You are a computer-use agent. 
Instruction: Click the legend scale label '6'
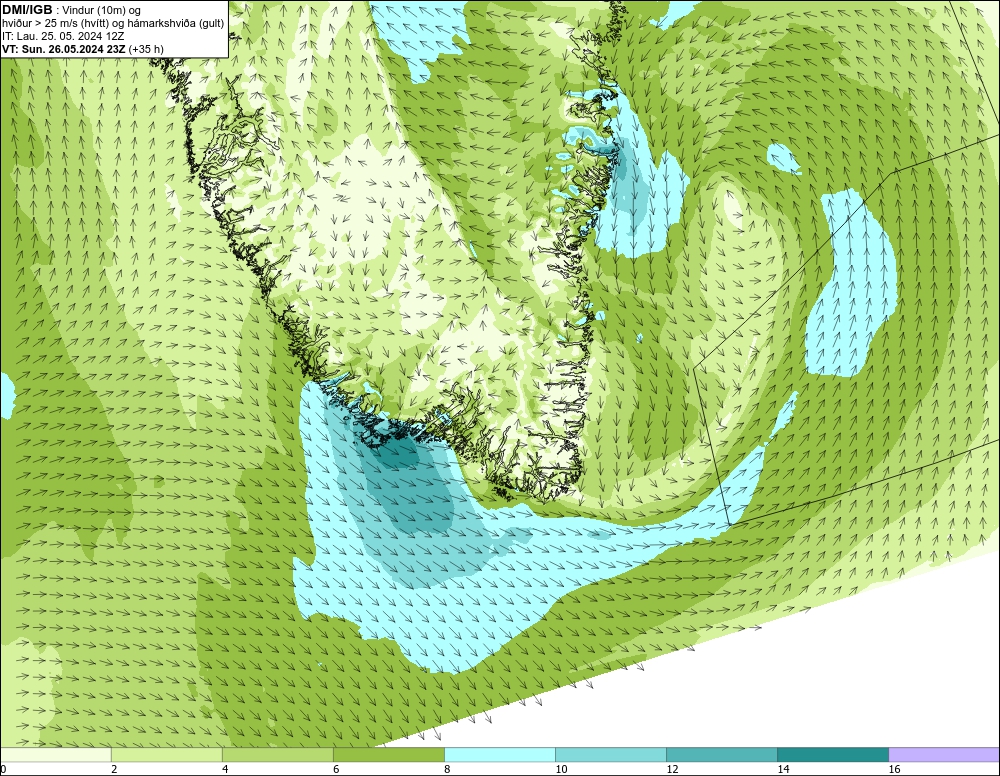coord(336,769)
